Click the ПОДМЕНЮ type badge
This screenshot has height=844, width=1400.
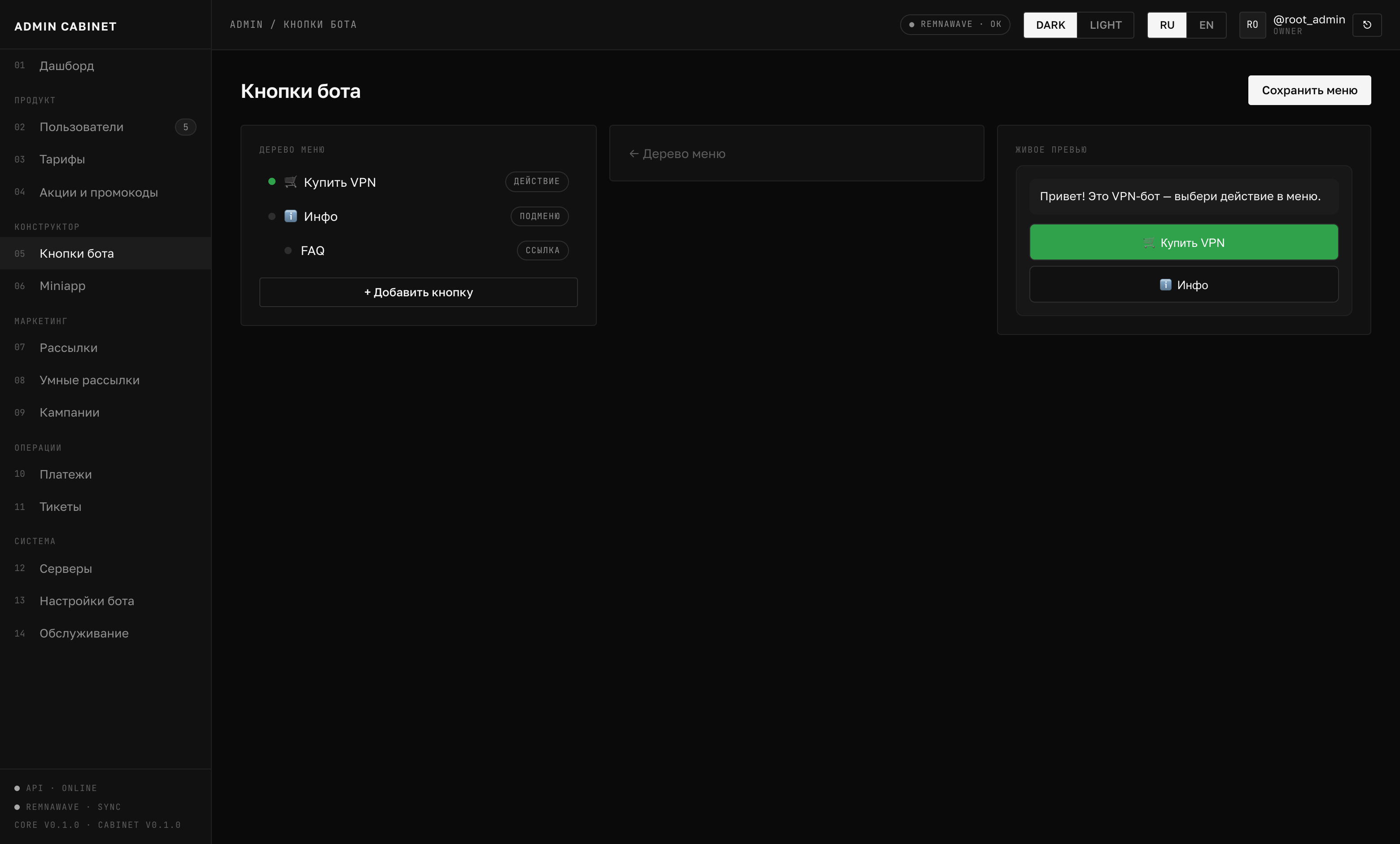click(x=540, y=216)
